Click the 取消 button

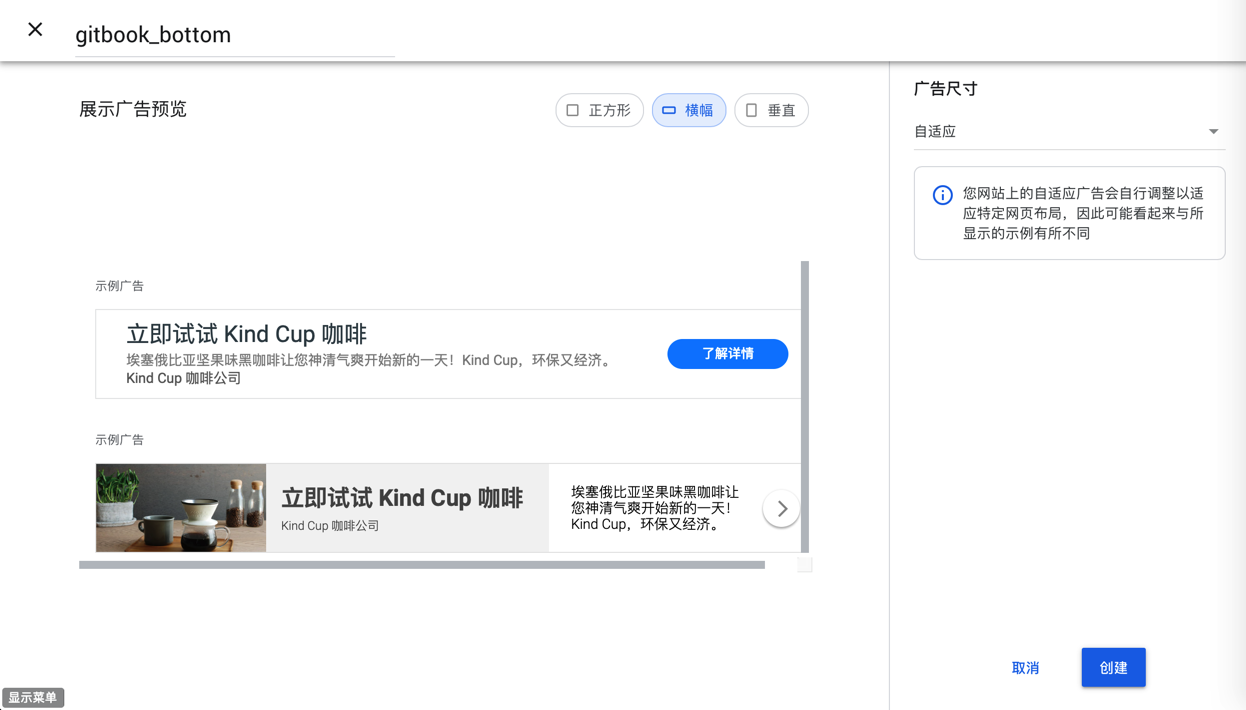[1025, 668]
